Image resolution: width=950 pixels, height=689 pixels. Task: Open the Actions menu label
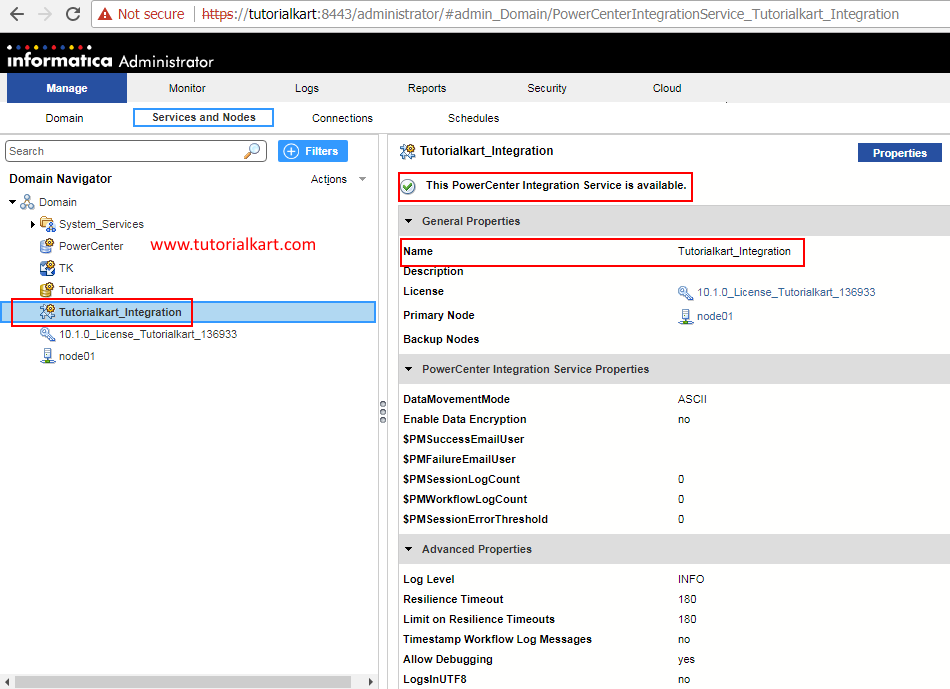(x=329, y=179)
